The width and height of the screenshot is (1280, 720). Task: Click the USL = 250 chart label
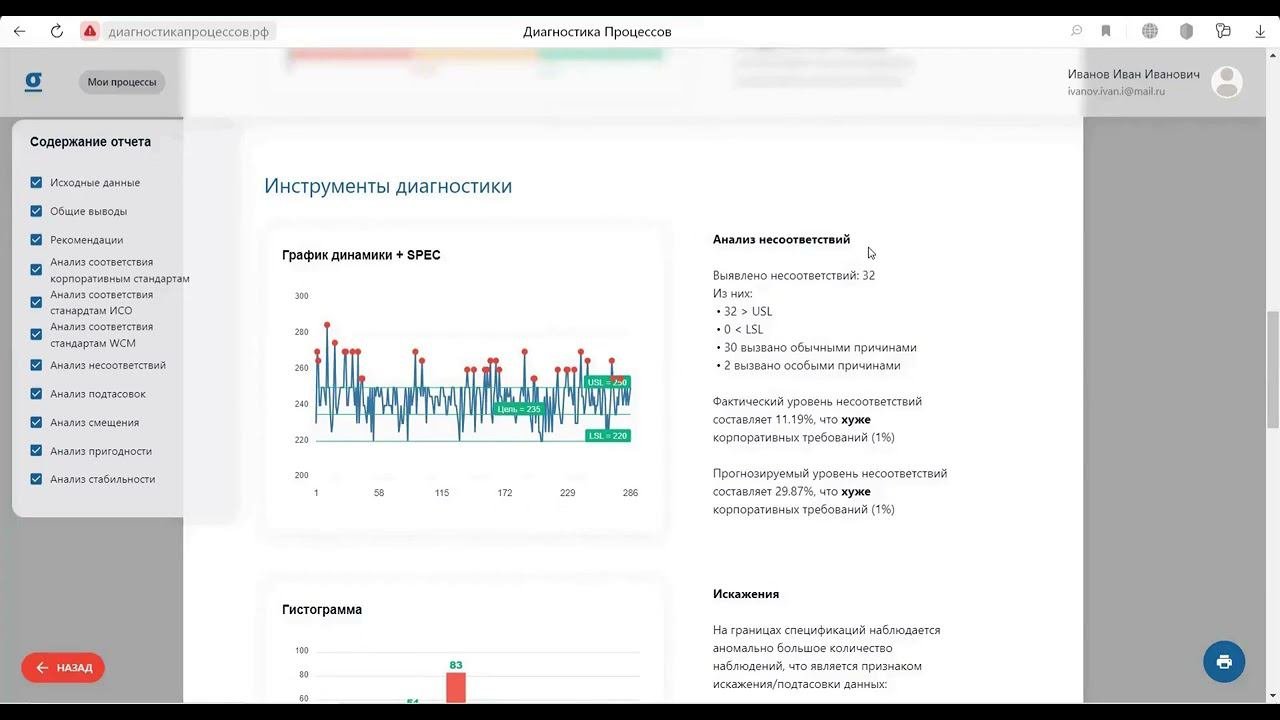[607, 382]
